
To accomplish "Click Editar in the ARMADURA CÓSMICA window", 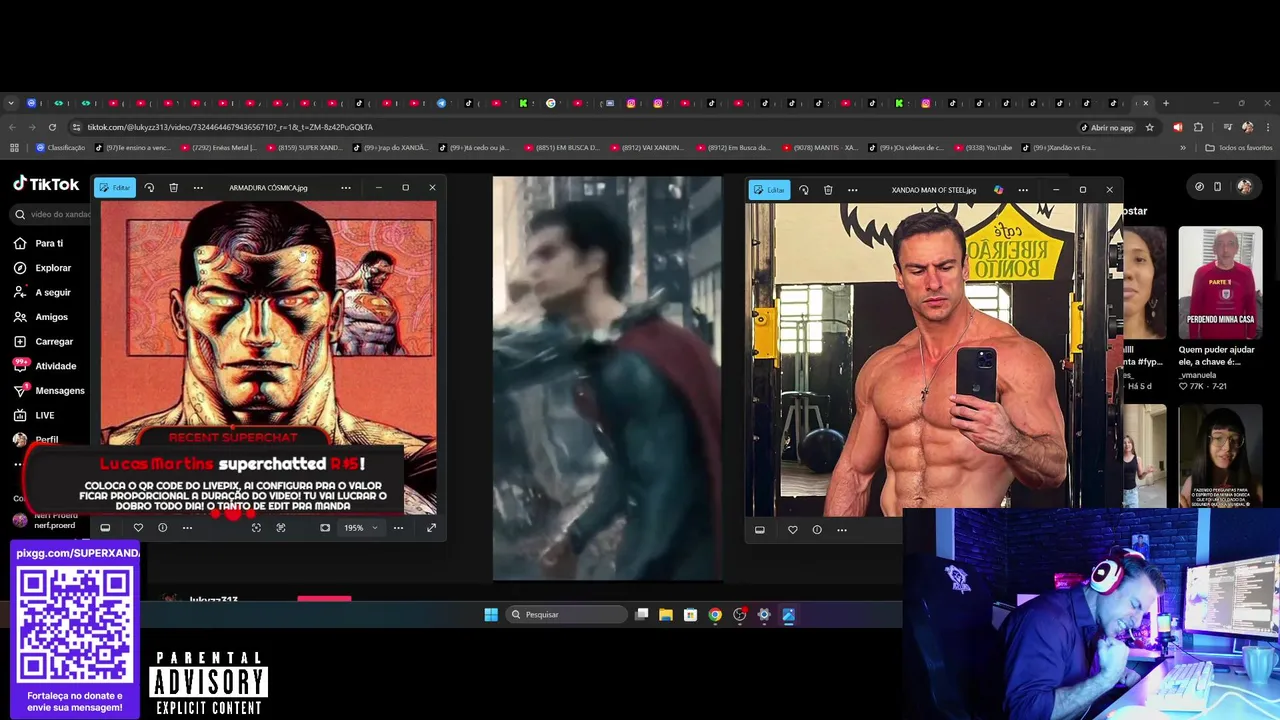I will pyautogui.click(x=115, y=187).
